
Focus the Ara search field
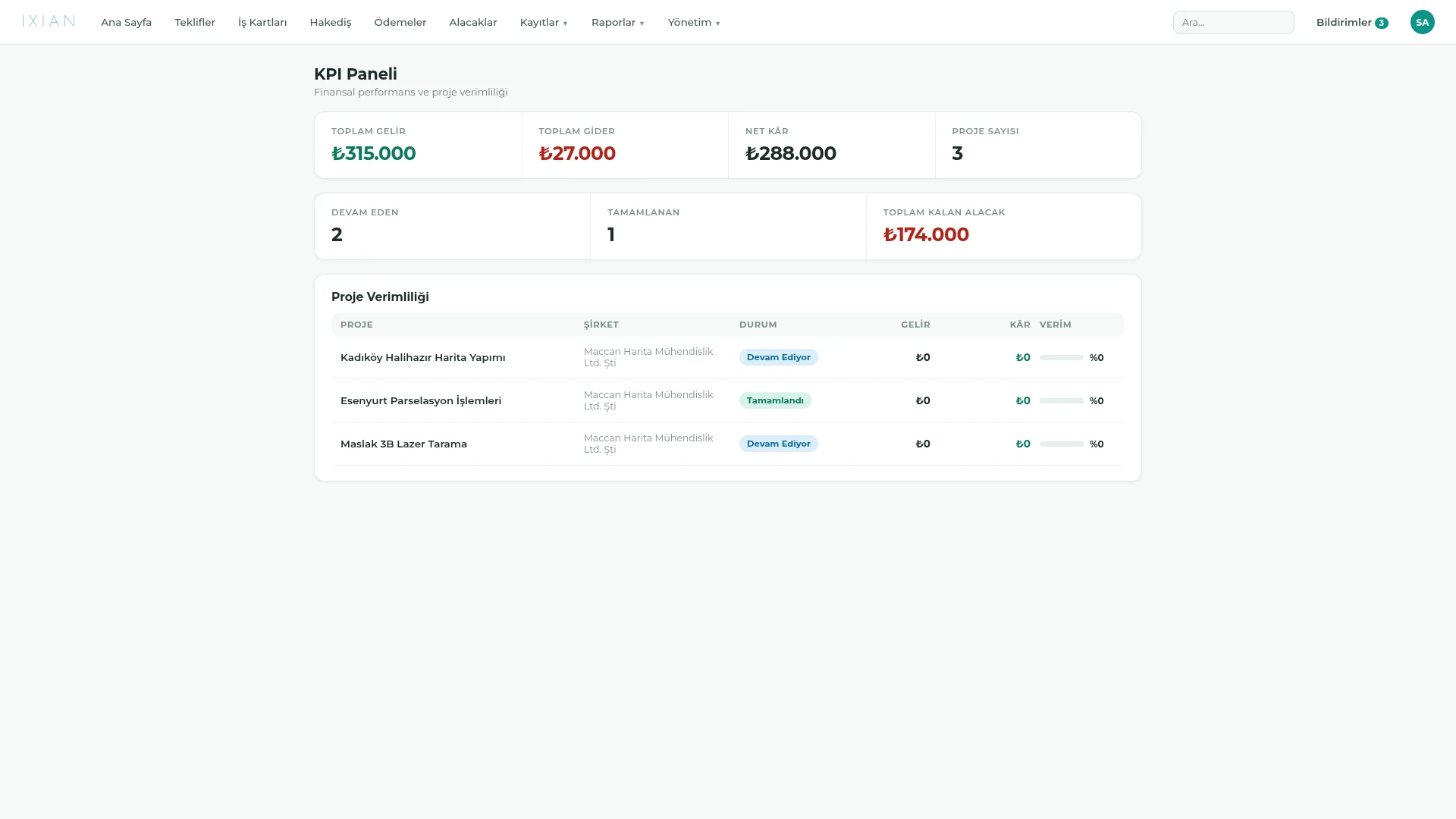click(x=1233, y=23)
